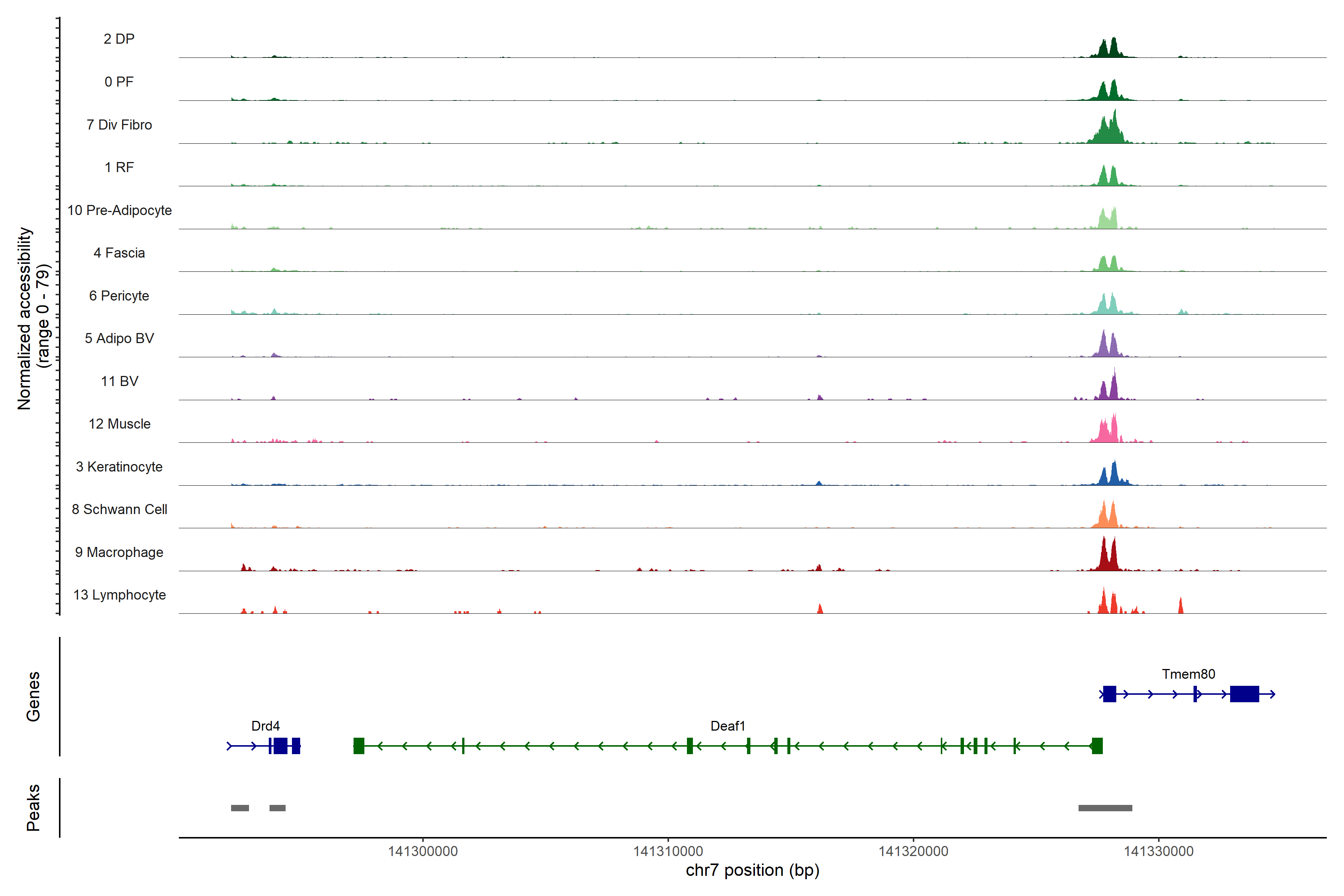Click the 141300000 axis tick label
The width and height of the screenshot is (1344, 896).
click(x=423, y=851)
